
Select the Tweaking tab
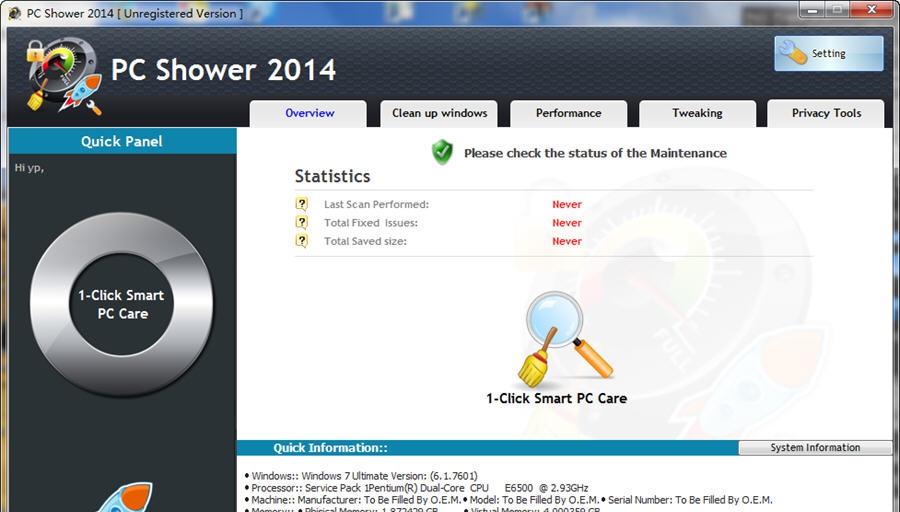697,113
